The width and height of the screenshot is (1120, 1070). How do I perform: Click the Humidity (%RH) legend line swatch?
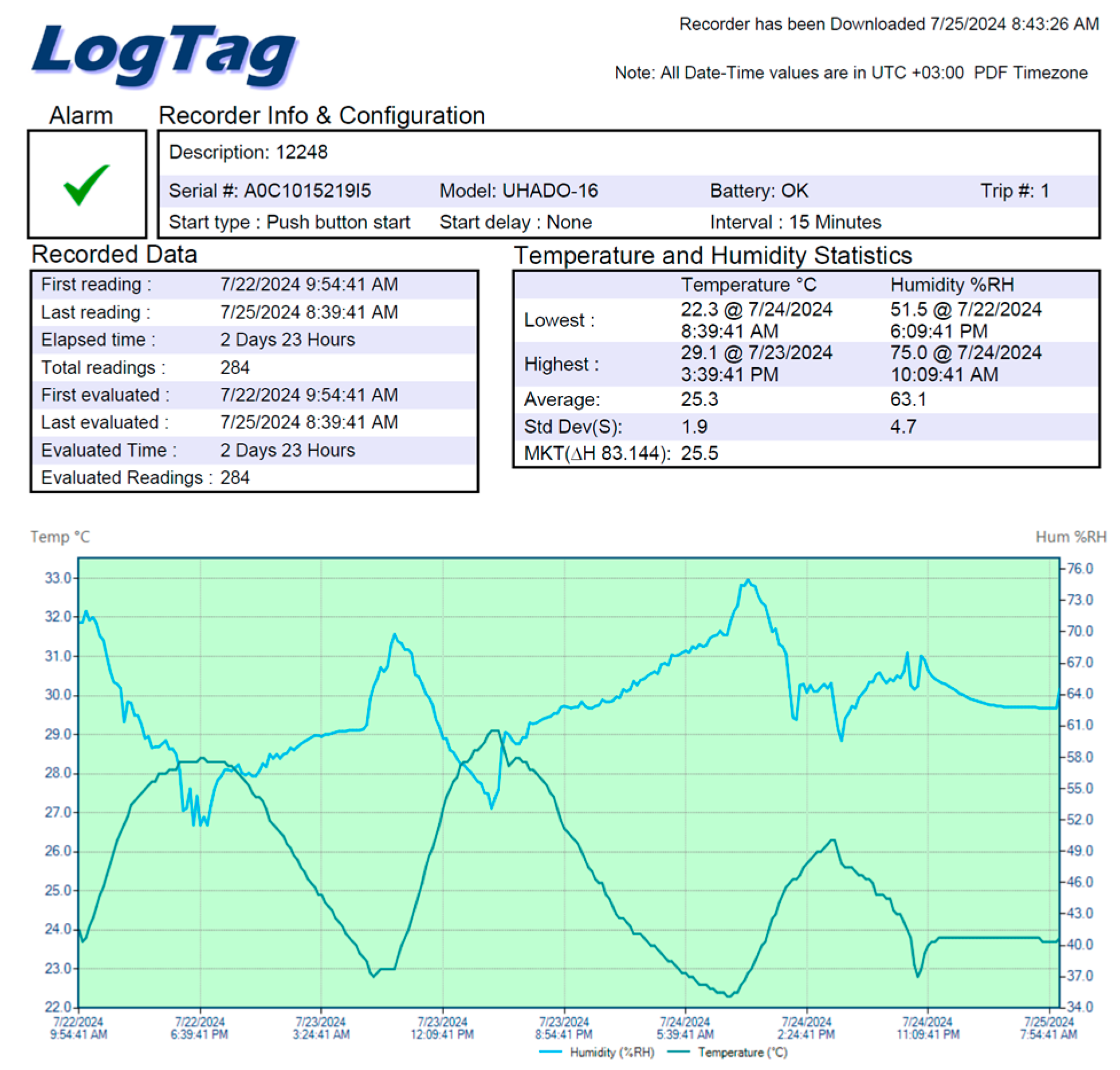pyautogui.click(x=551, y=1052)
